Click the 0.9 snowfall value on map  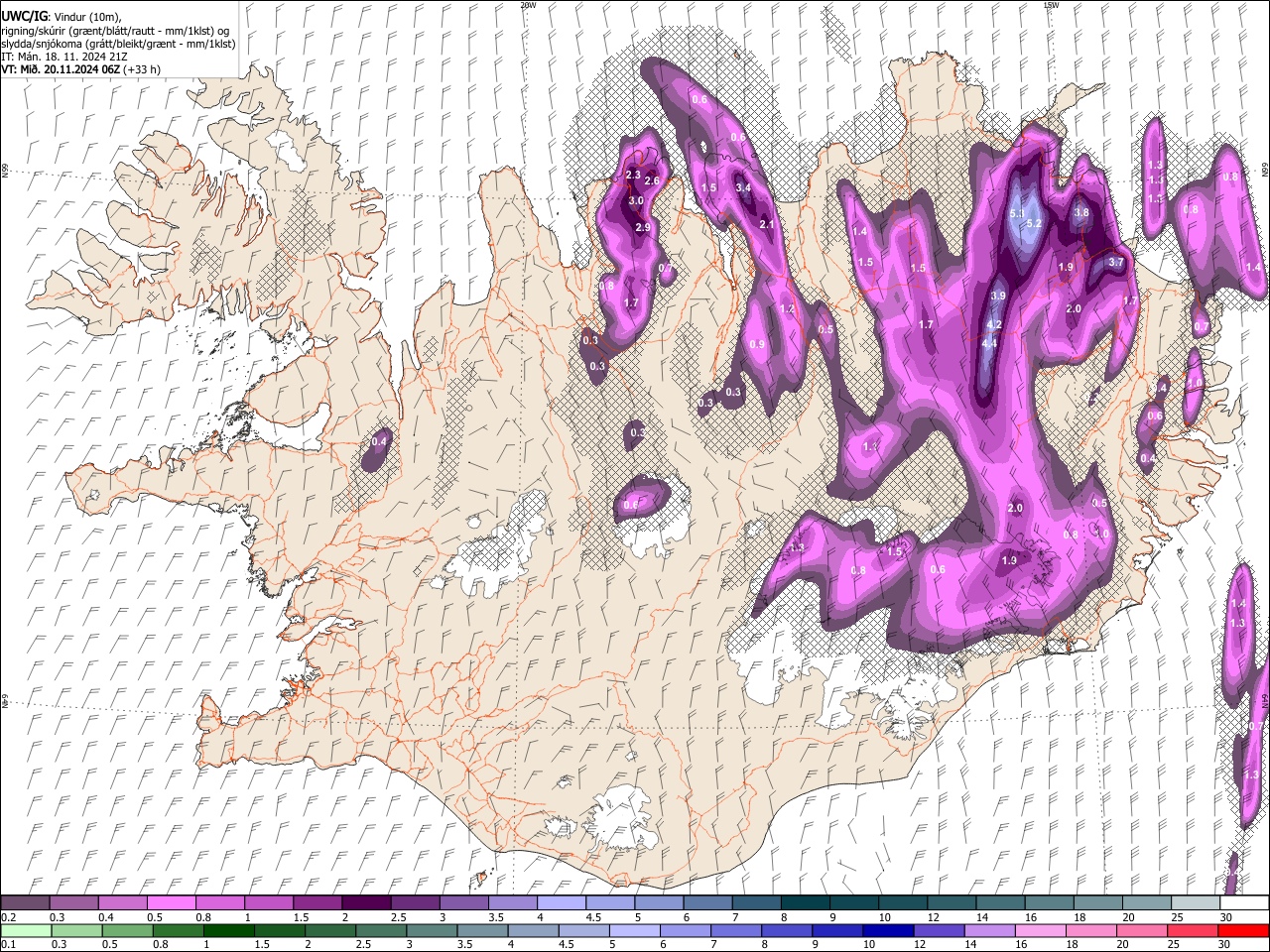(x=757, y=344)
